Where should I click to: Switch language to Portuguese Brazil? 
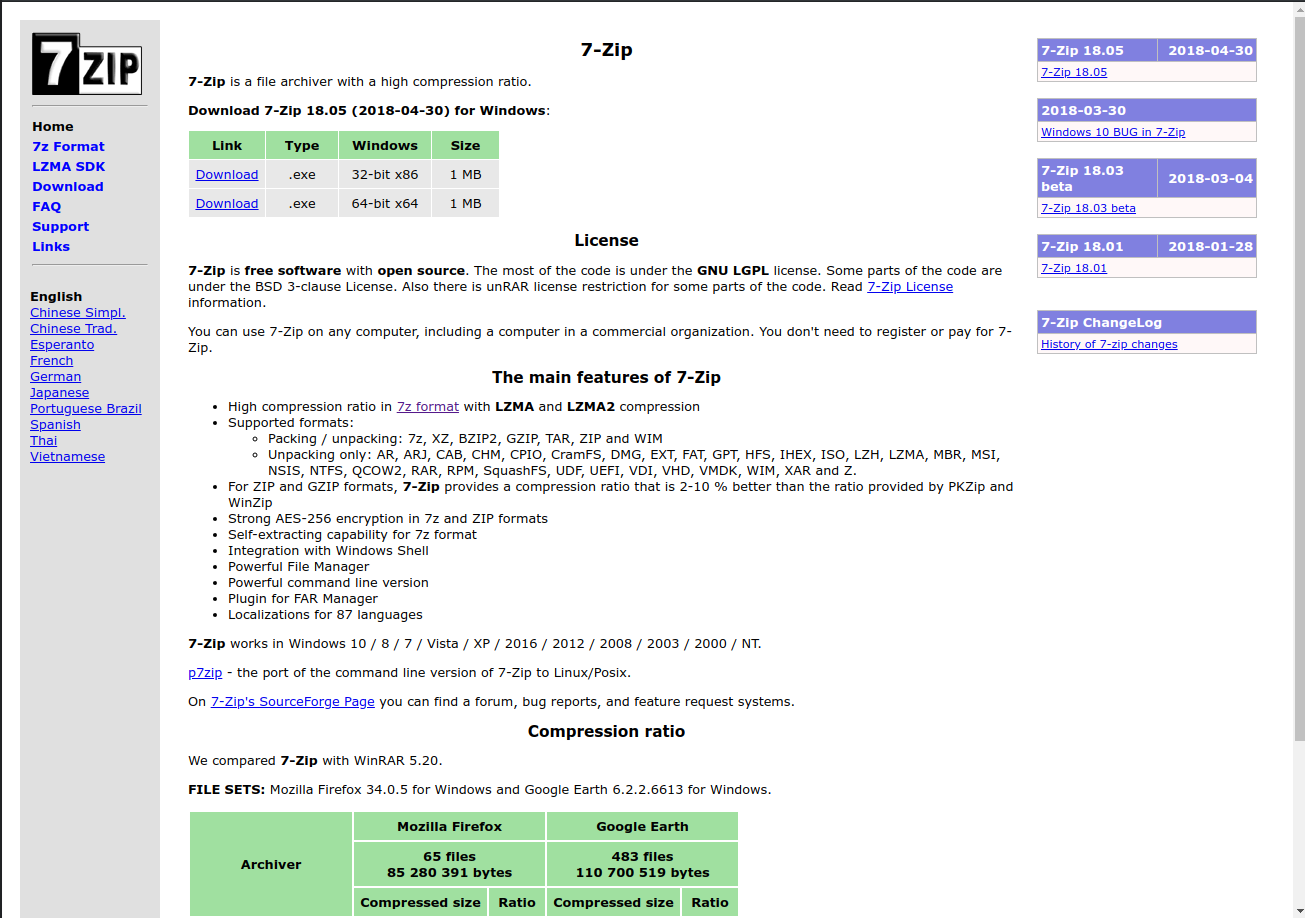(x=86, y=409)
